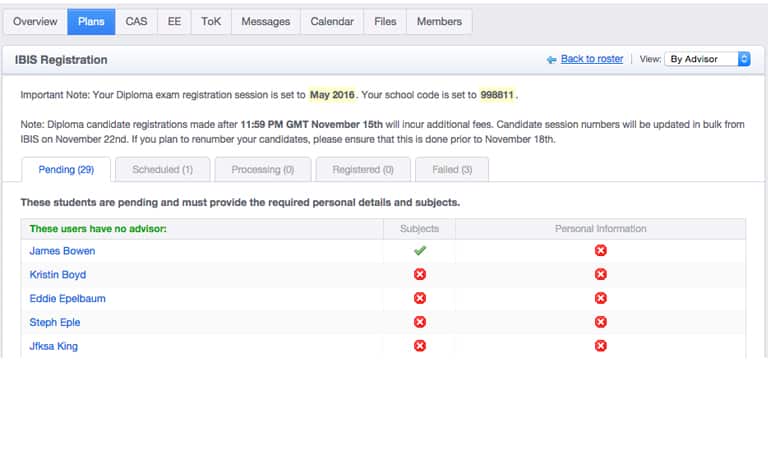Image resolution: width=768 pixels, height=461 pixels.
Task: Open the Calendar tab
Action: [x=332, y=22]
